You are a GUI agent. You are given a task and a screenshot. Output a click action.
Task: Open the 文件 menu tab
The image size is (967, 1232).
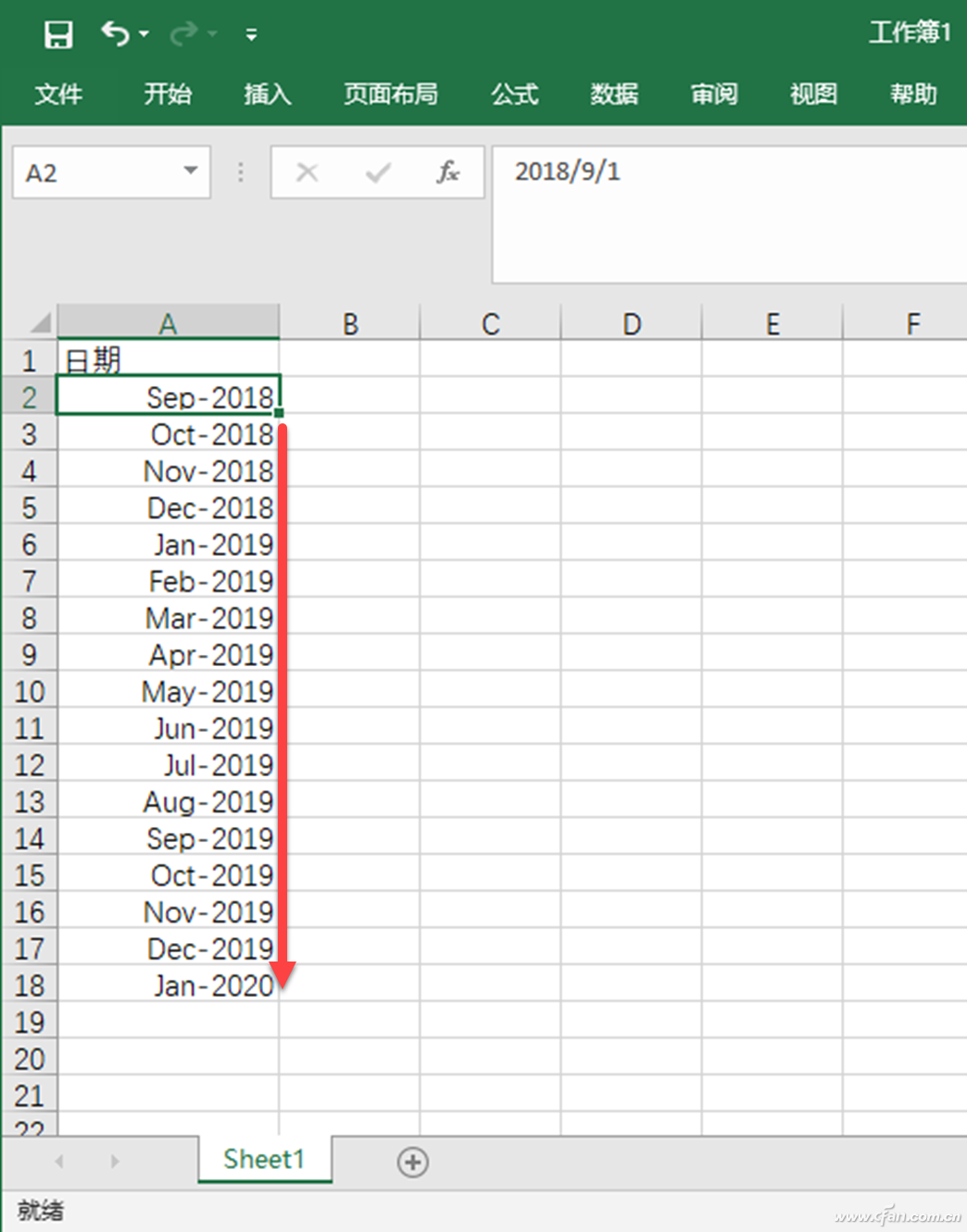58,94
